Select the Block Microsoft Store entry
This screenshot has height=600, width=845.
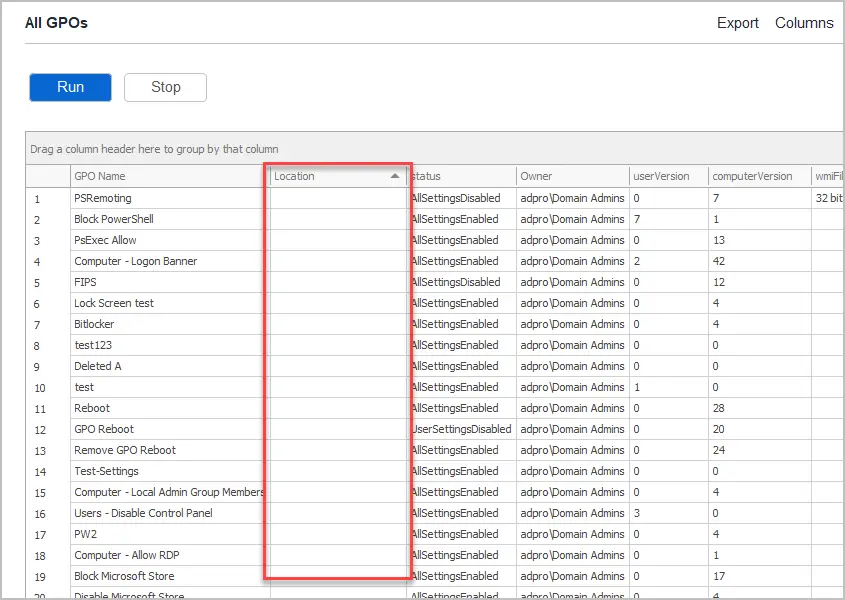(x=124, y=577)
